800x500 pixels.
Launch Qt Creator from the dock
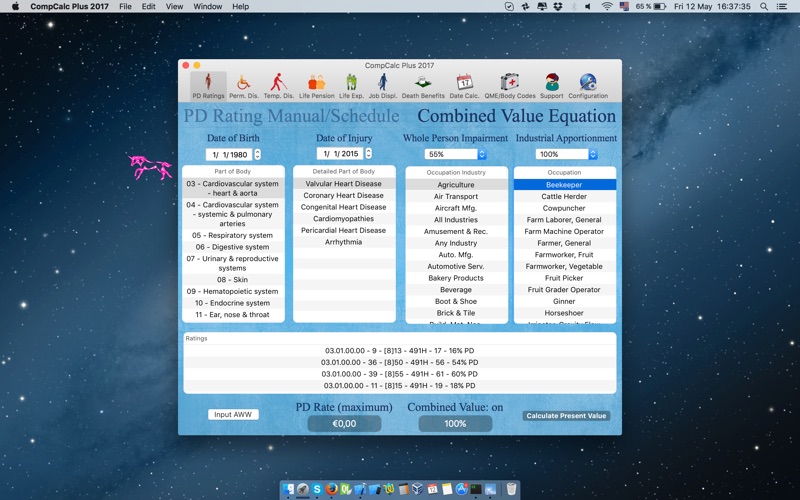[x=346, y=489]
